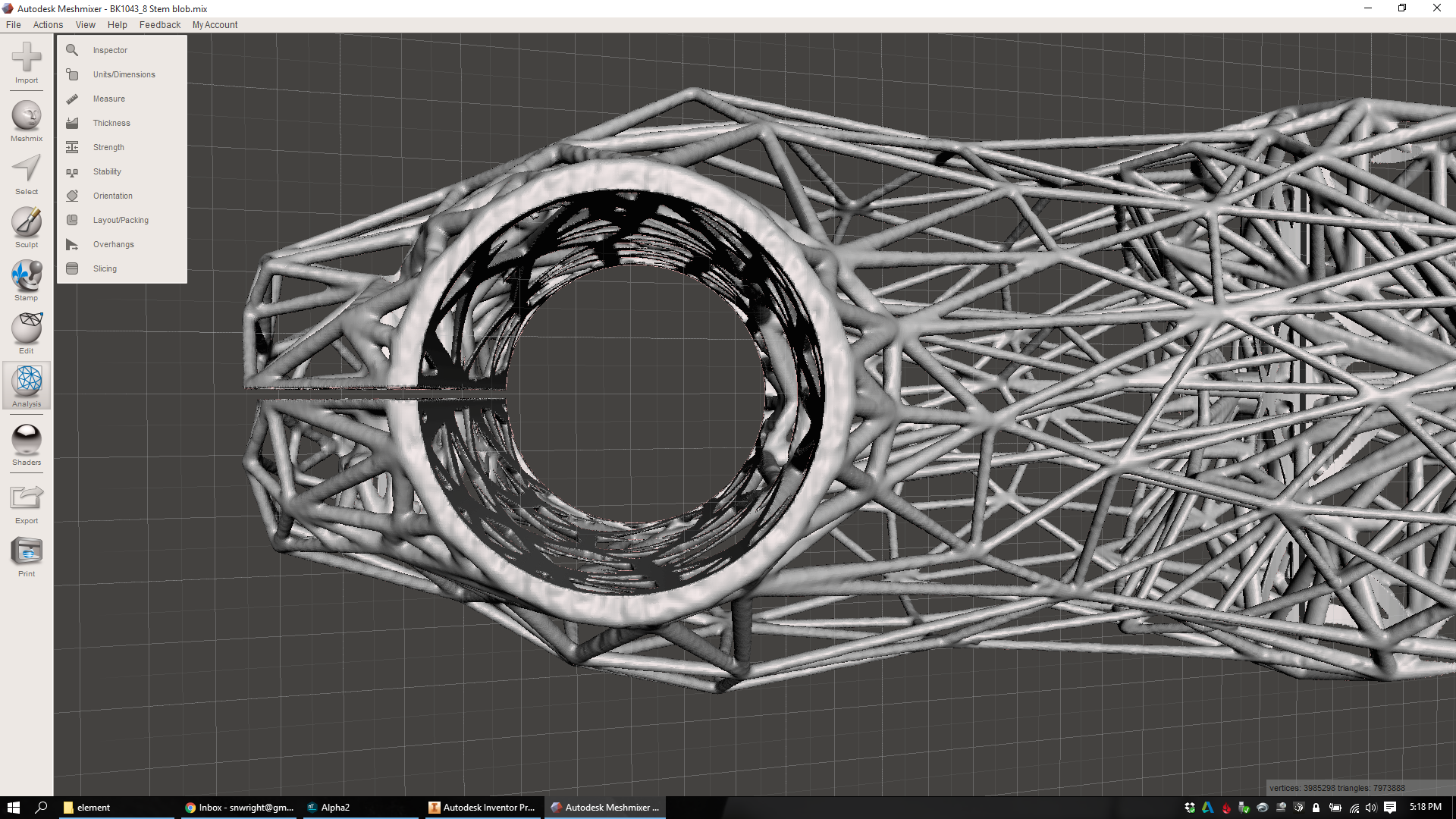Open the View menu

(85, 25)
